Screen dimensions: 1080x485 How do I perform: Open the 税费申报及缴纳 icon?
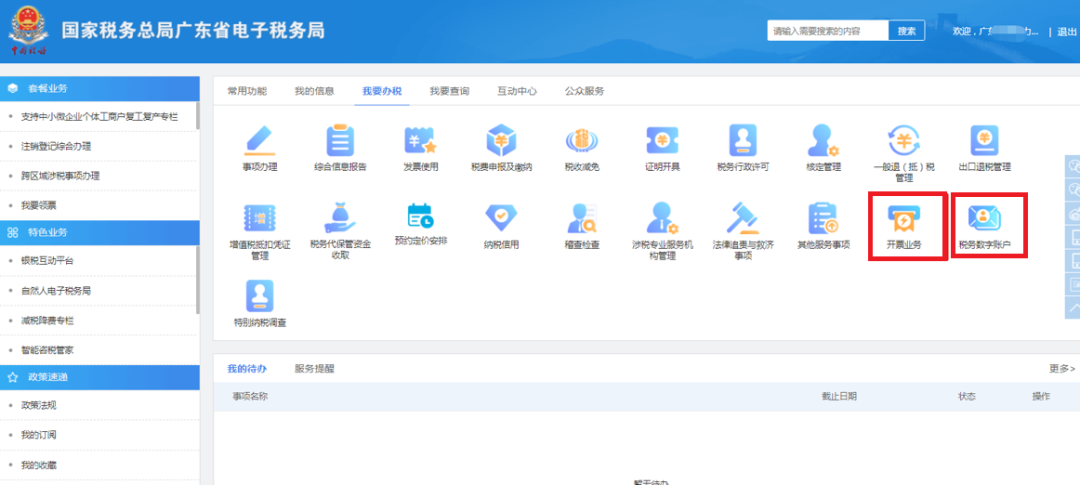(x=501, y=141)
